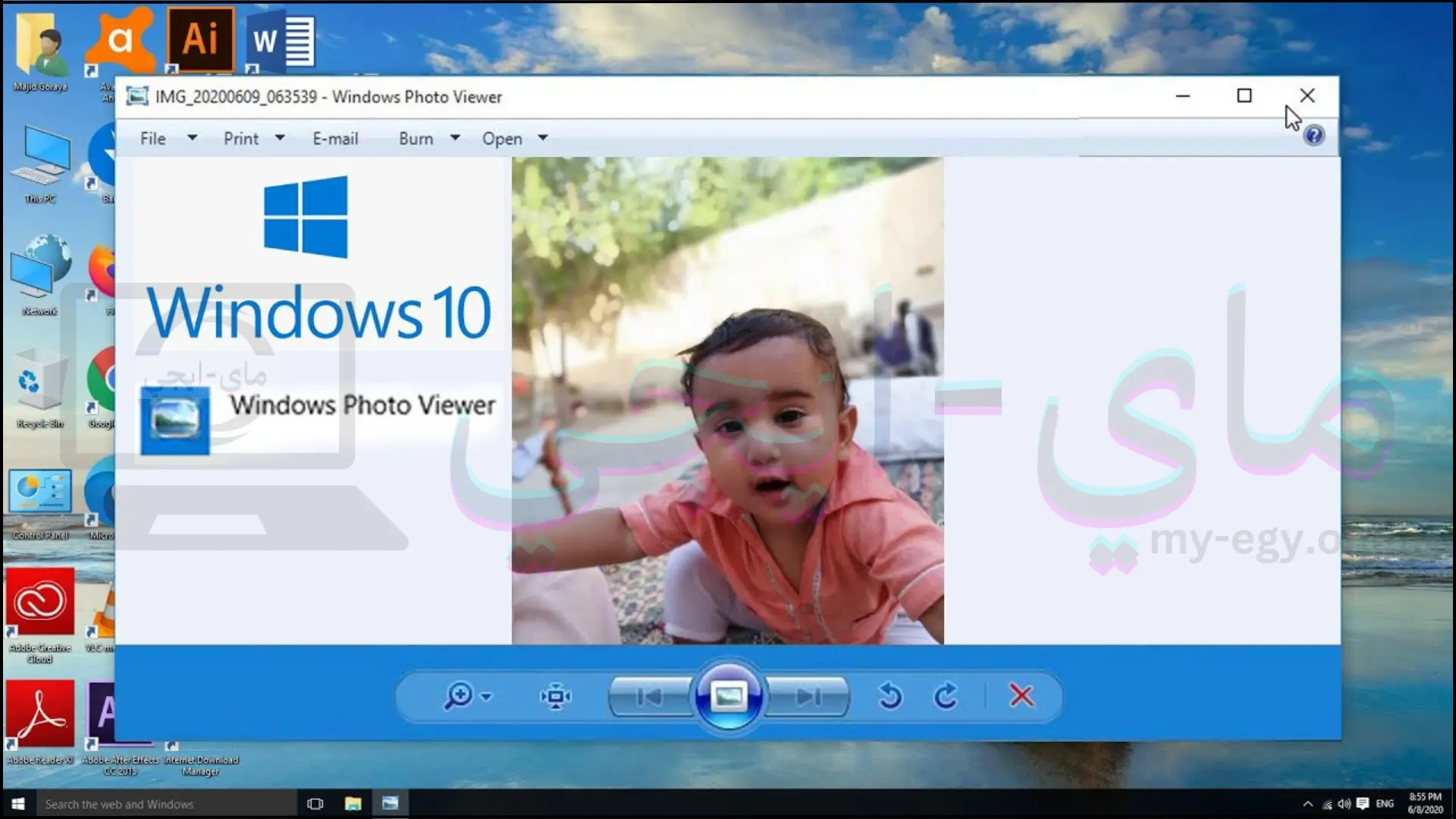Open the Adobe Illustrator desktop shortcut
1456x819 pixels.
[x=200, y=40]
